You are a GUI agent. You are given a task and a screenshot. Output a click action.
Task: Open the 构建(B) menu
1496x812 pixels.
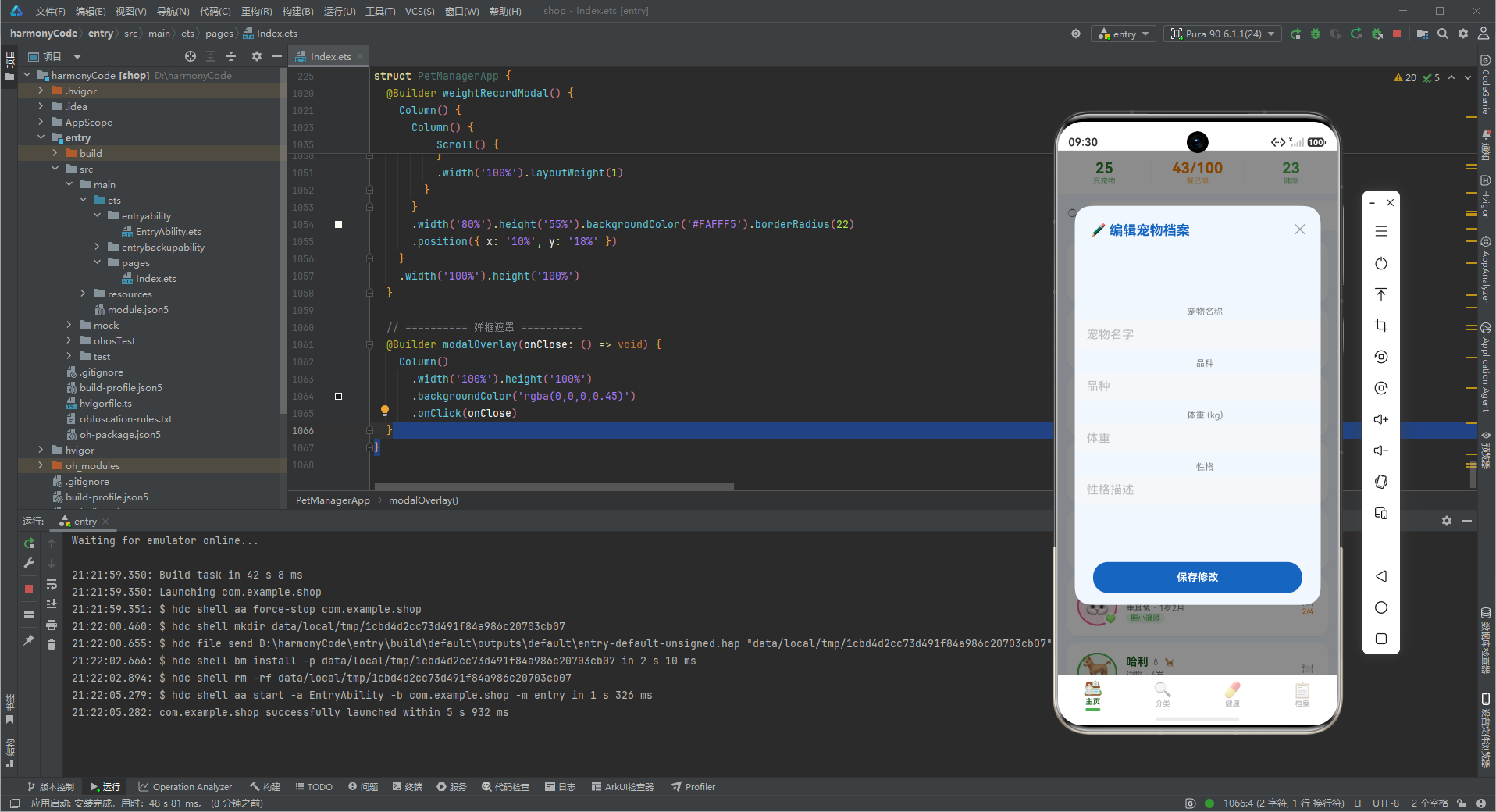coord(297,11)
